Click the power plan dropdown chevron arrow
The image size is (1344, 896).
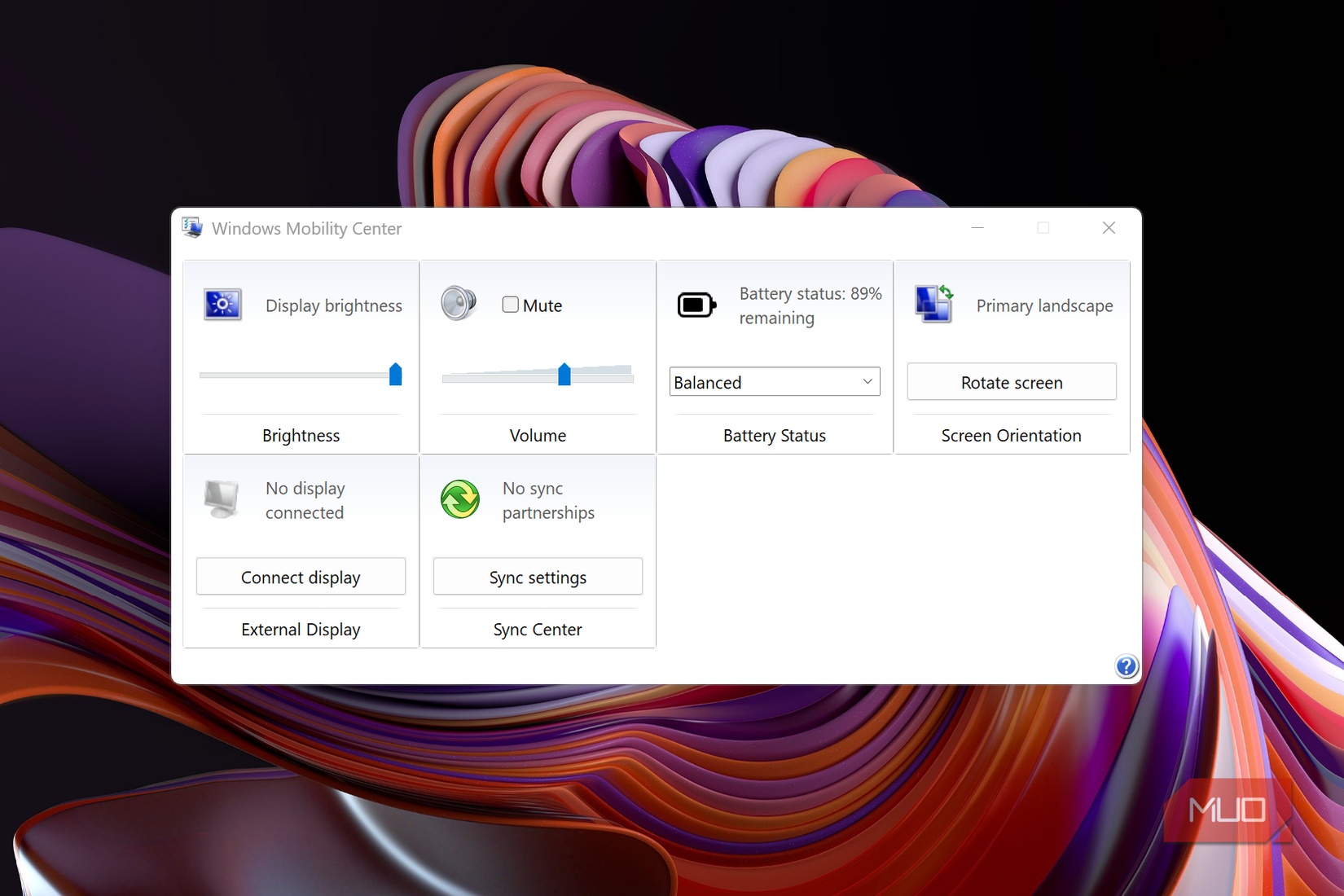pyautogui.click(x=867, y=381)
